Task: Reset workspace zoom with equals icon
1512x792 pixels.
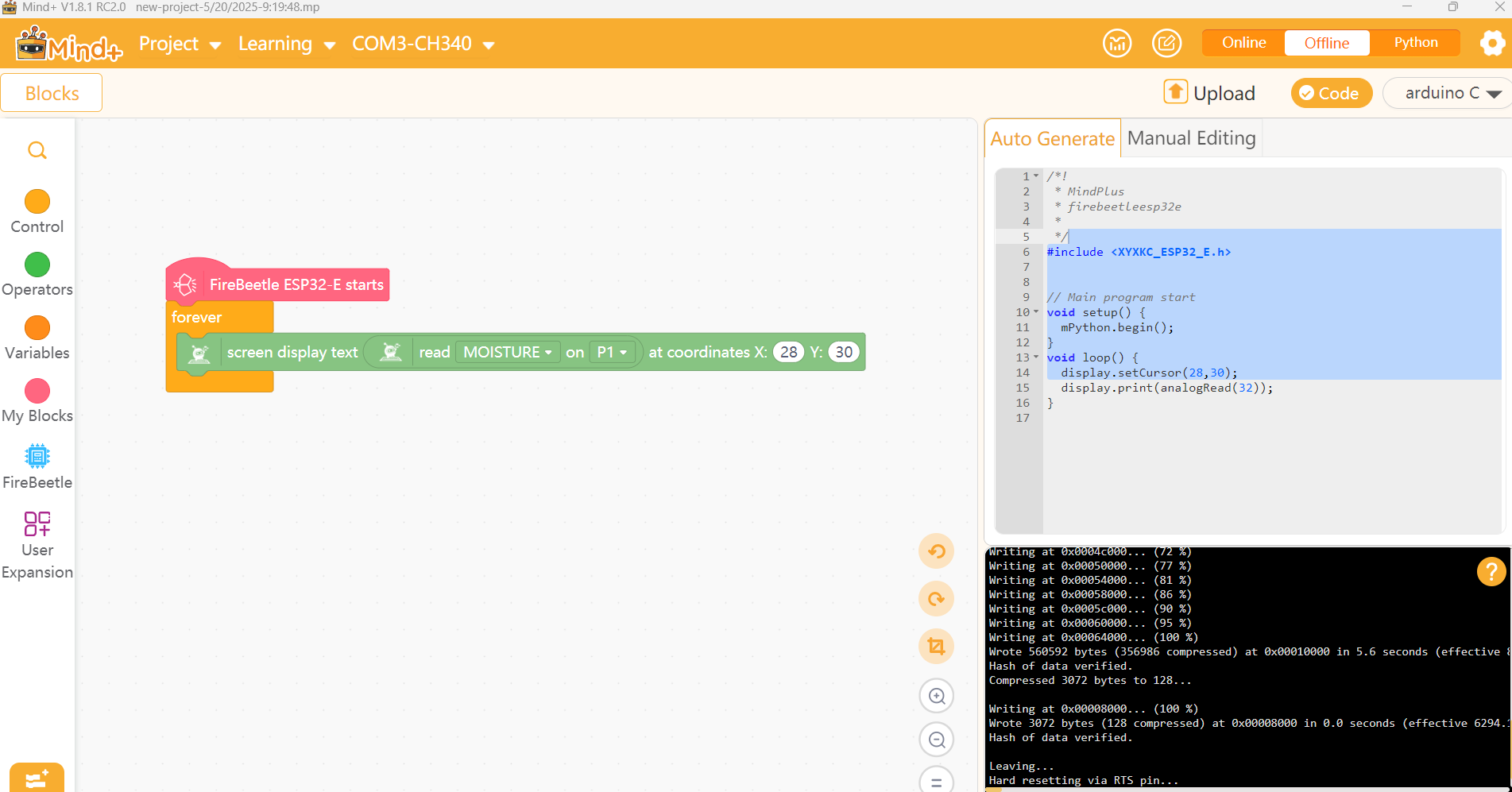Action: coord(937,782)
